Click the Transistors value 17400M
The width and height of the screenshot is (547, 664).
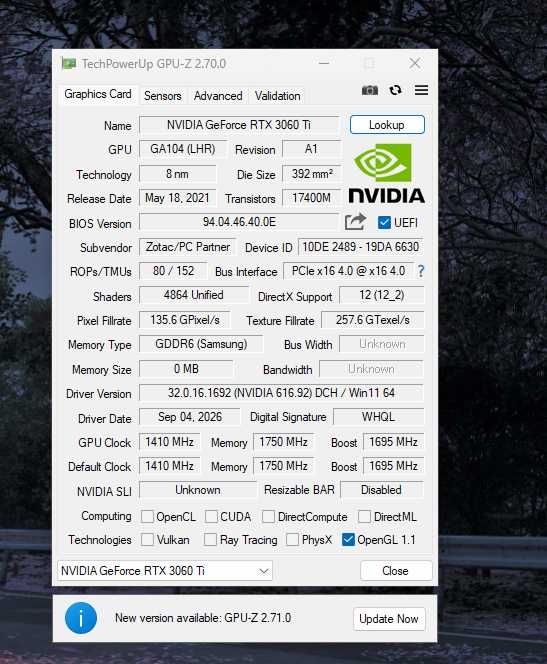[312, 198]
